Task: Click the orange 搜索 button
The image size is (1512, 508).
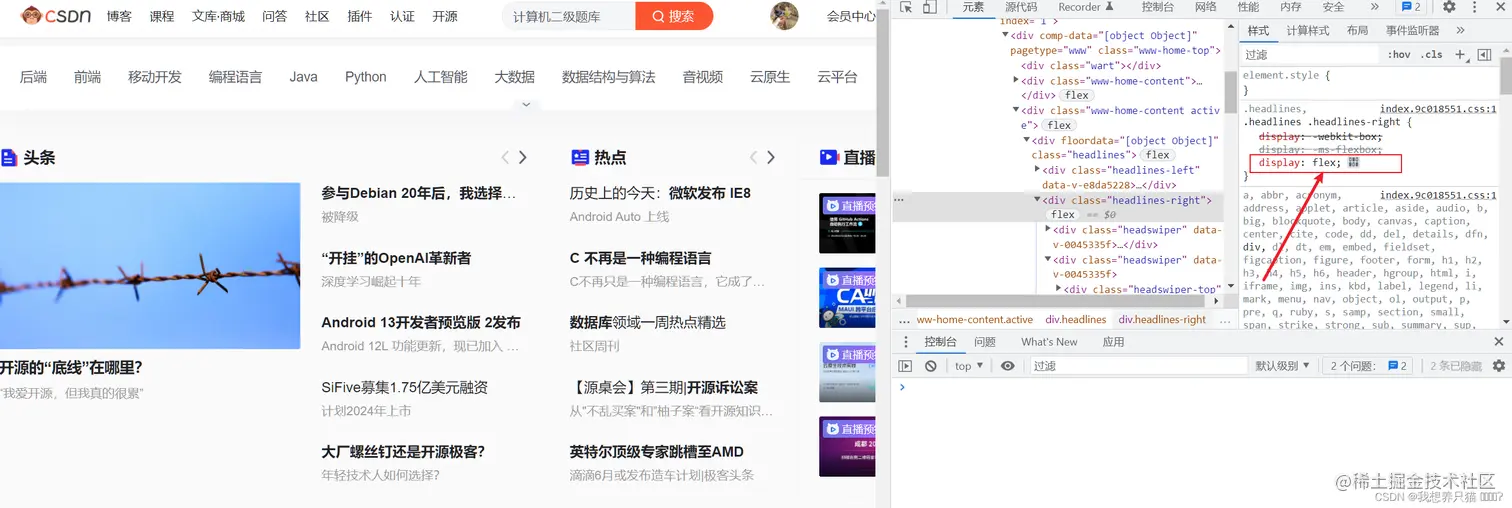Action: coord(674,16)
